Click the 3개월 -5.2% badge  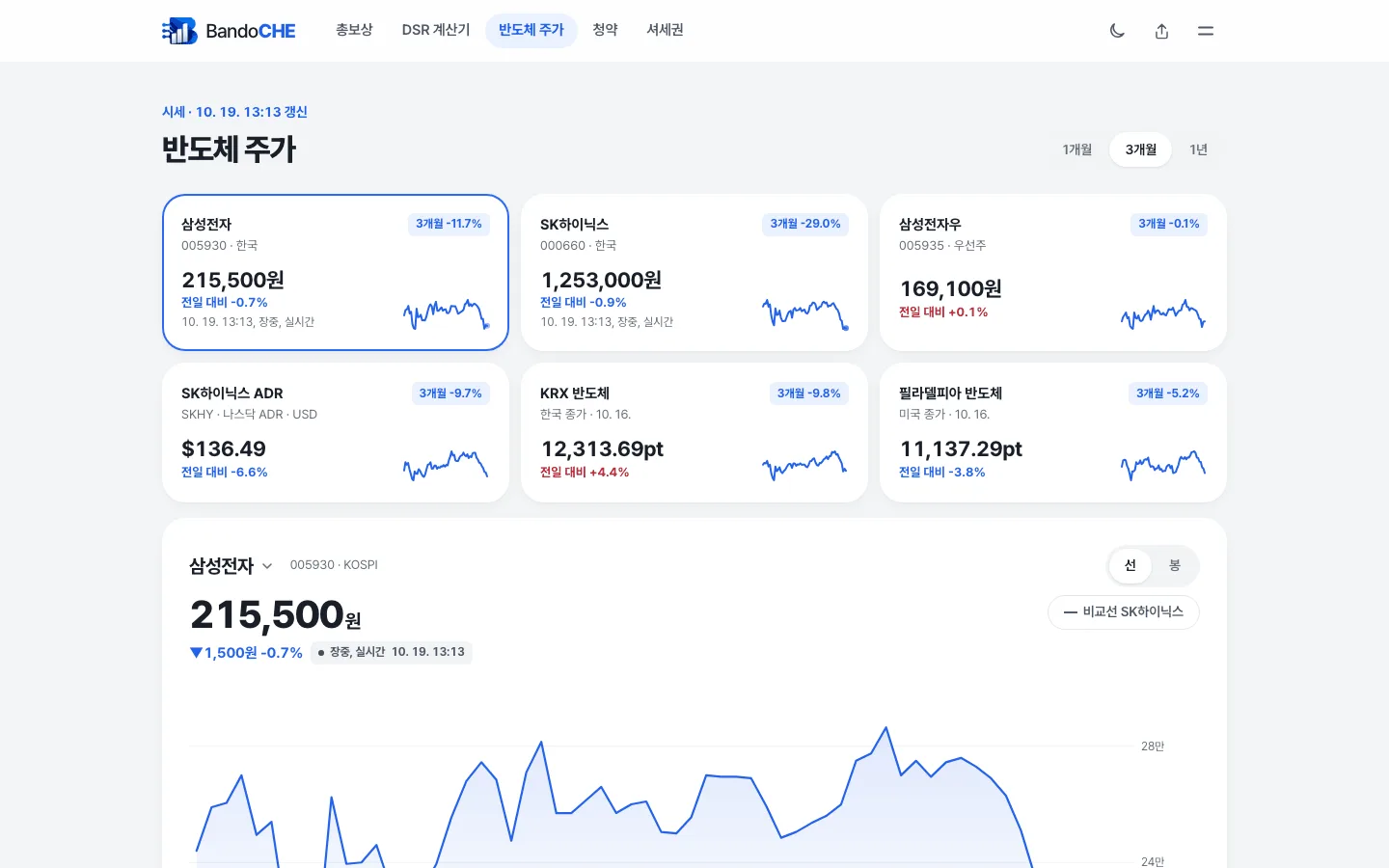1168,393
